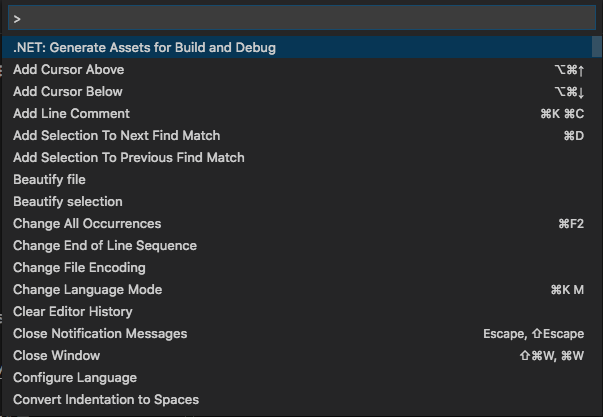The width and height of the screenshot is (603, 417).
Task: Open Change Language Mode command
Action: coord(297,289)
